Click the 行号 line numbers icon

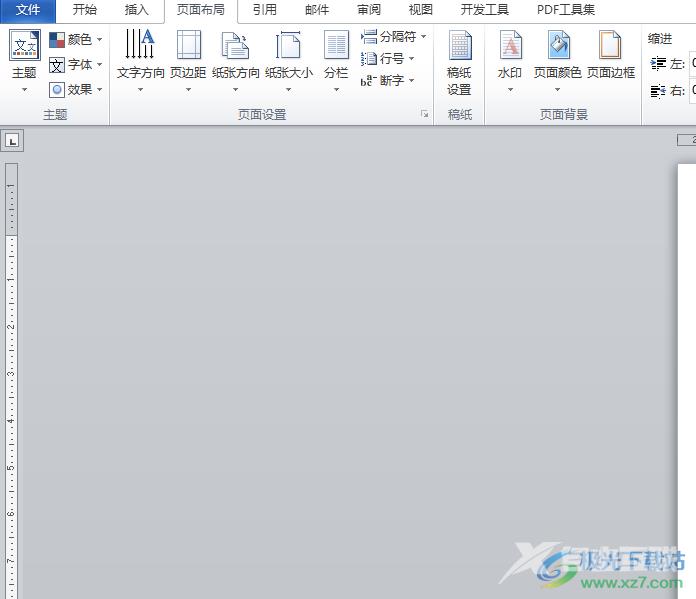pos(368,59)
